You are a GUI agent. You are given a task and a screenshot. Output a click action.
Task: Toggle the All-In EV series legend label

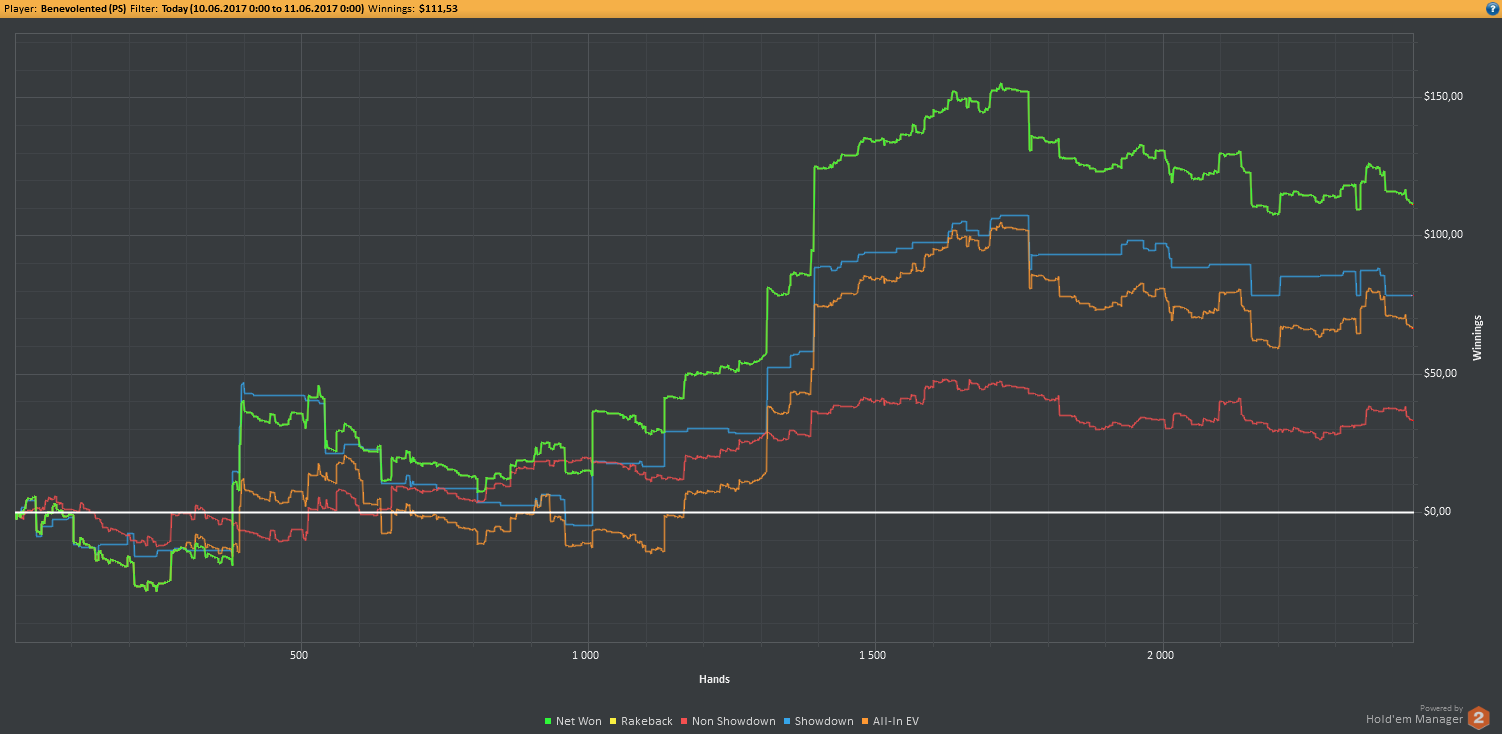pyautogui.click(x=896, y=721)
